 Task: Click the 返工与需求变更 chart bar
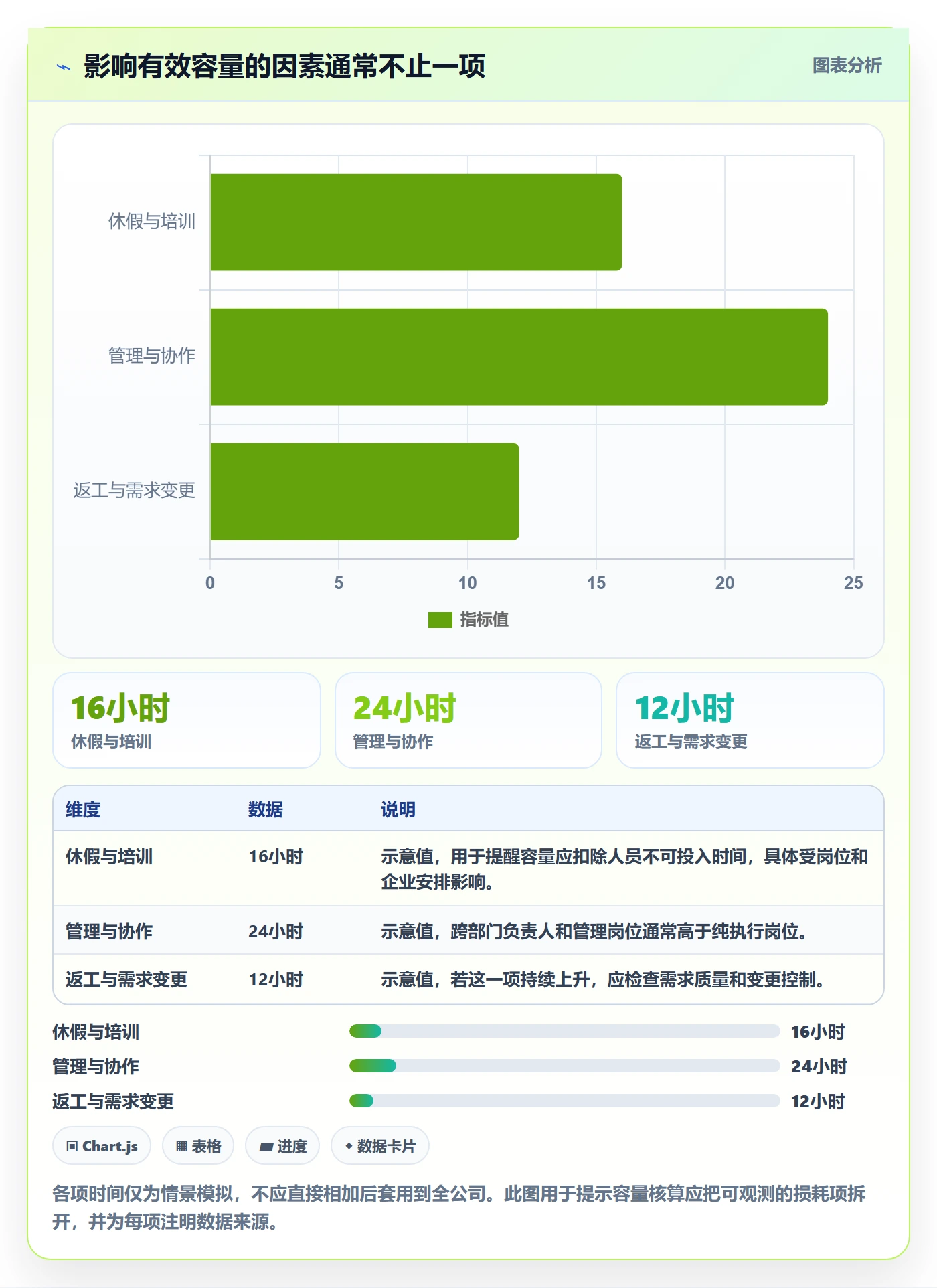(x=364, y=491)
